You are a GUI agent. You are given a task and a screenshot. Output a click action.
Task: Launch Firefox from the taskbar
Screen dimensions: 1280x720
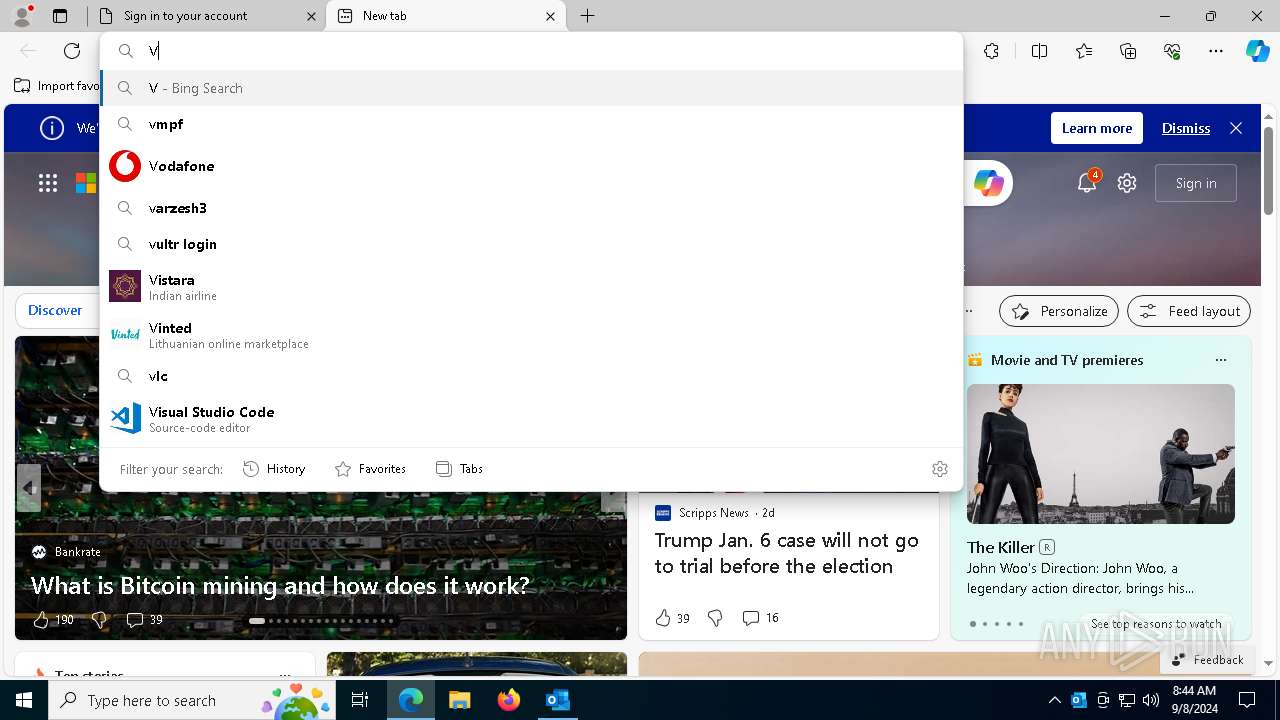509,700
